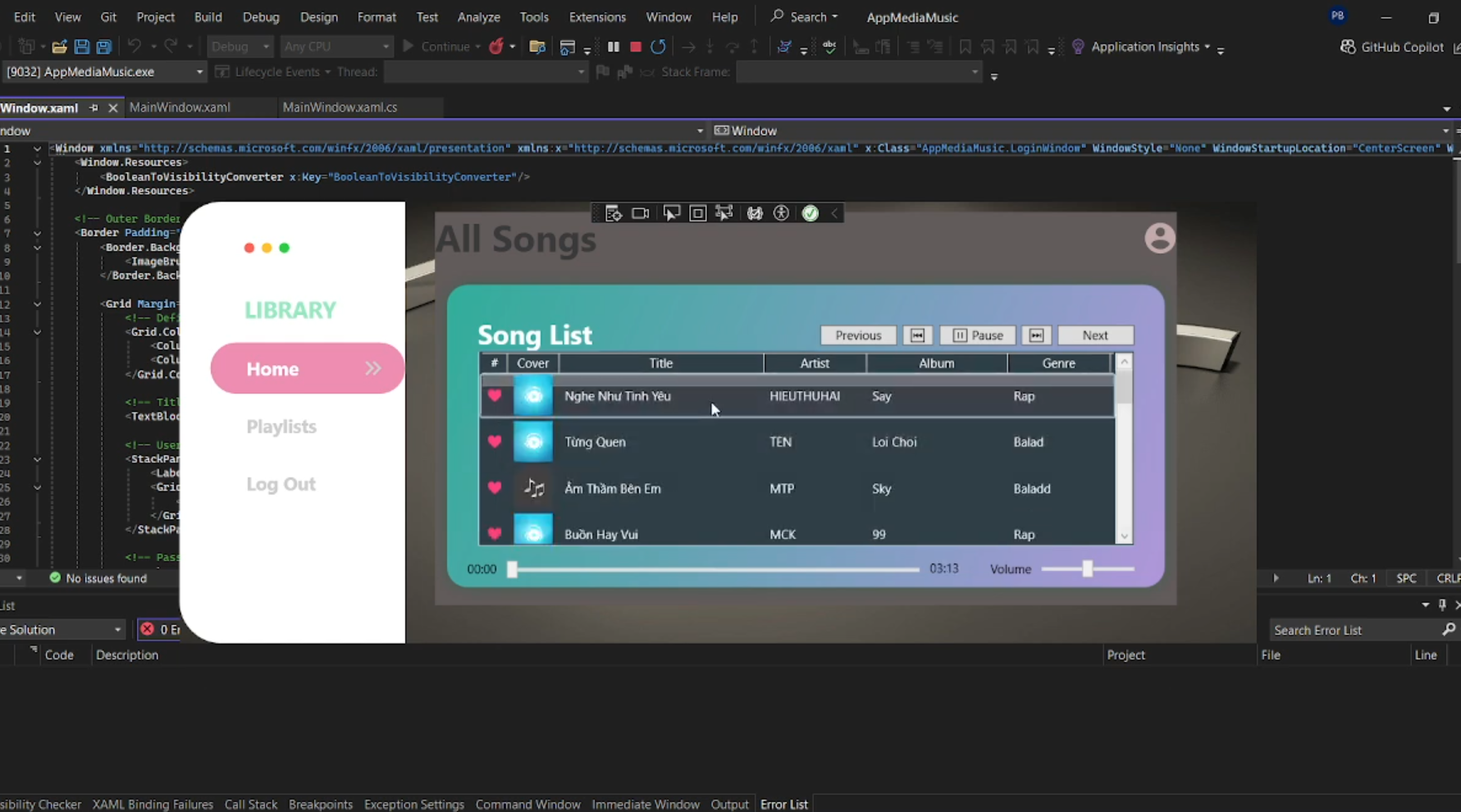
Task: Click the Save All double-disk icon
Action: 104,47
